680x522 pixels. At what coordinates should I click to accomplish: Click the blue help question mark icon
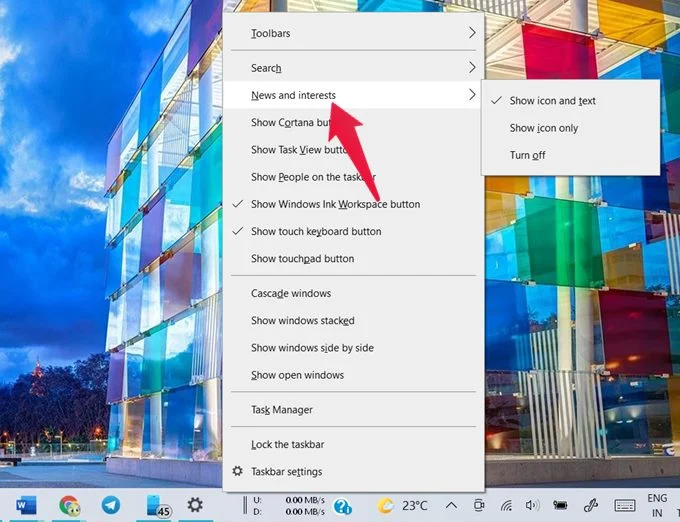343,506
